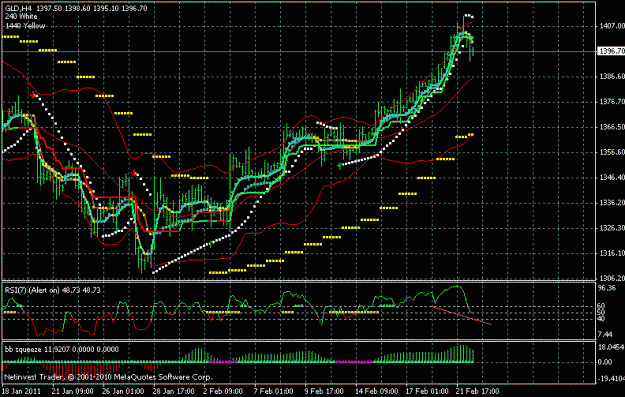The height and width of the screenshot is (397, 625).
Task: Click the 1336.20 price axis label
Action: pos(612,202)
